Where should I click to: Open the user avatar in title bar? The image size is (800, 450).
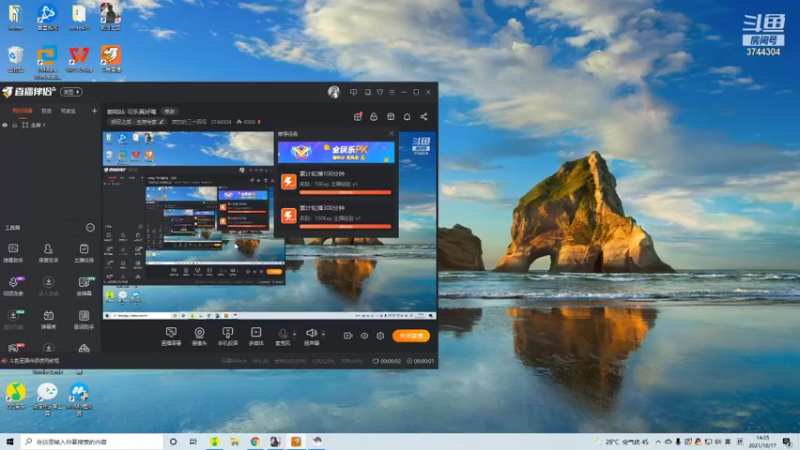pos(334,92)
